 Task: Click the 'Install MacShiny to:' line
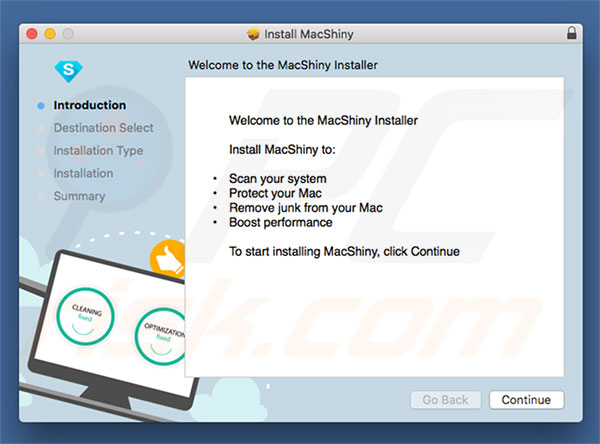pyautogui.click(x=282, y=149)
